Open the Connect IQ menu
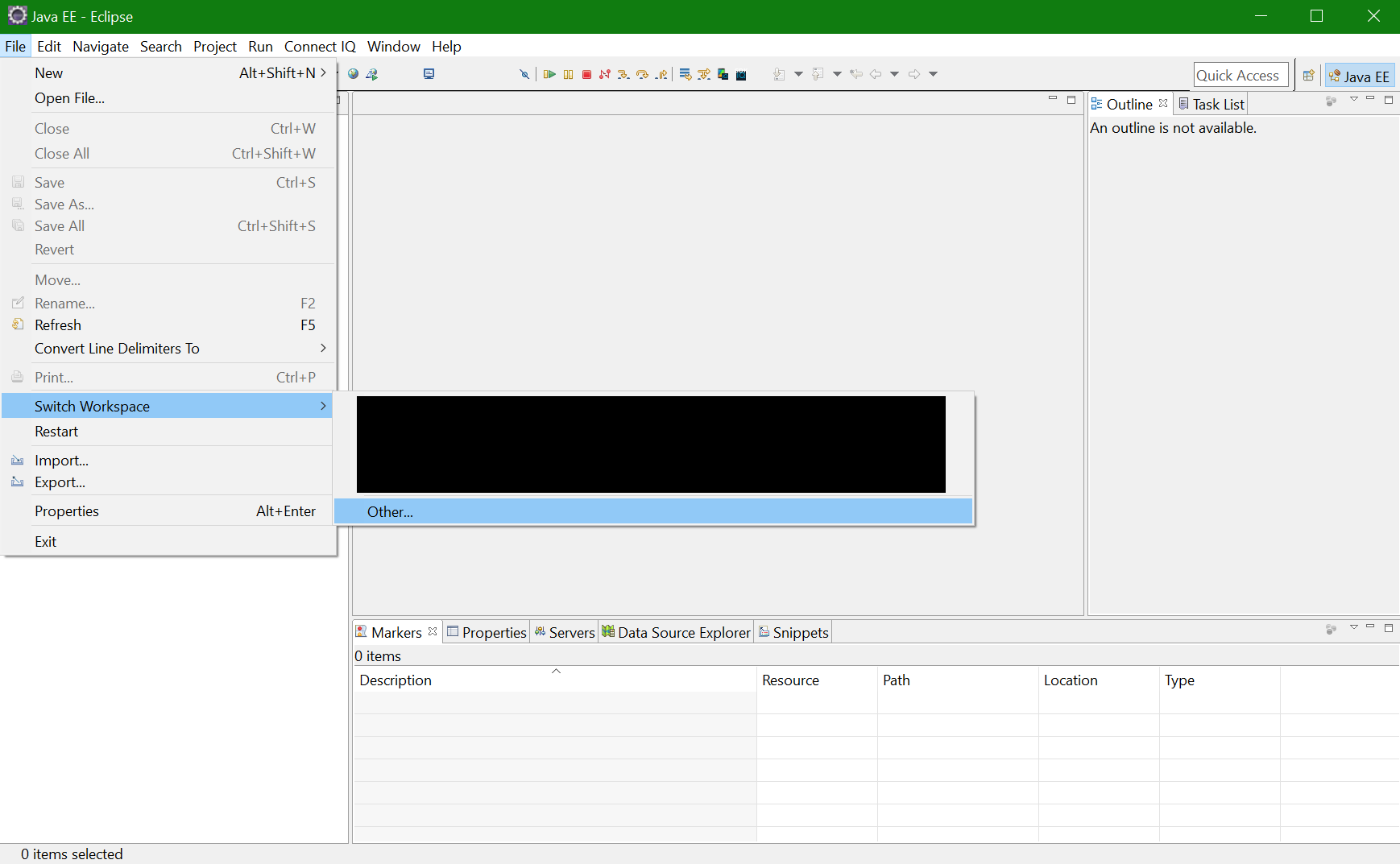The width and height of the screenshot is (1400, 864). 320,46
